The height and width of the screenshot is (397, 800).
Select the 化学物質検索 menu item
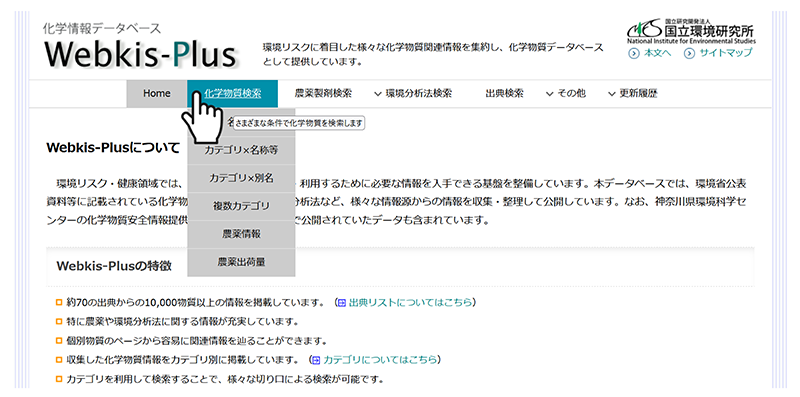pos(233,94)
